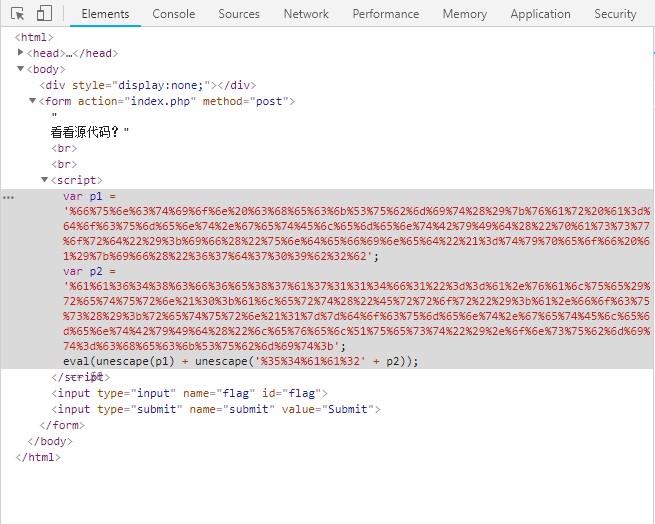Screen dimensions: 655x524
Task: Click the var p1 declaration line
Action: 89,196
